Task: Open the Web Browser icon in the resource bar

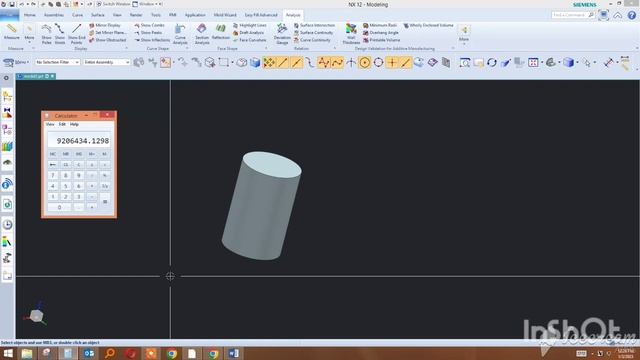Action: pos(7,204)
